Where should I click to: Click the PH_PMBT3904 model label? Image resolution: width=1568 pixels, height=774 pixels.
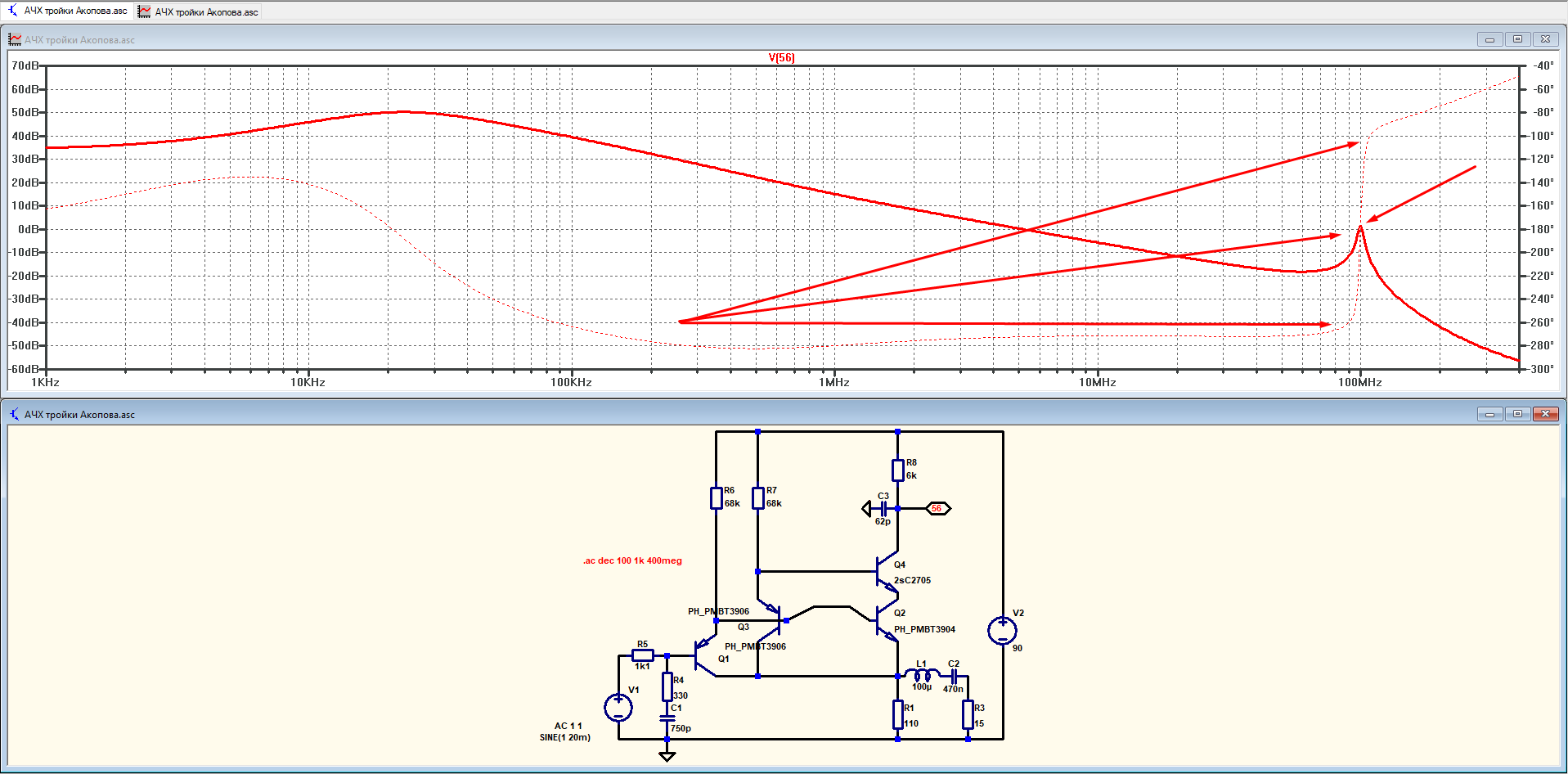(x=924, y=629)
